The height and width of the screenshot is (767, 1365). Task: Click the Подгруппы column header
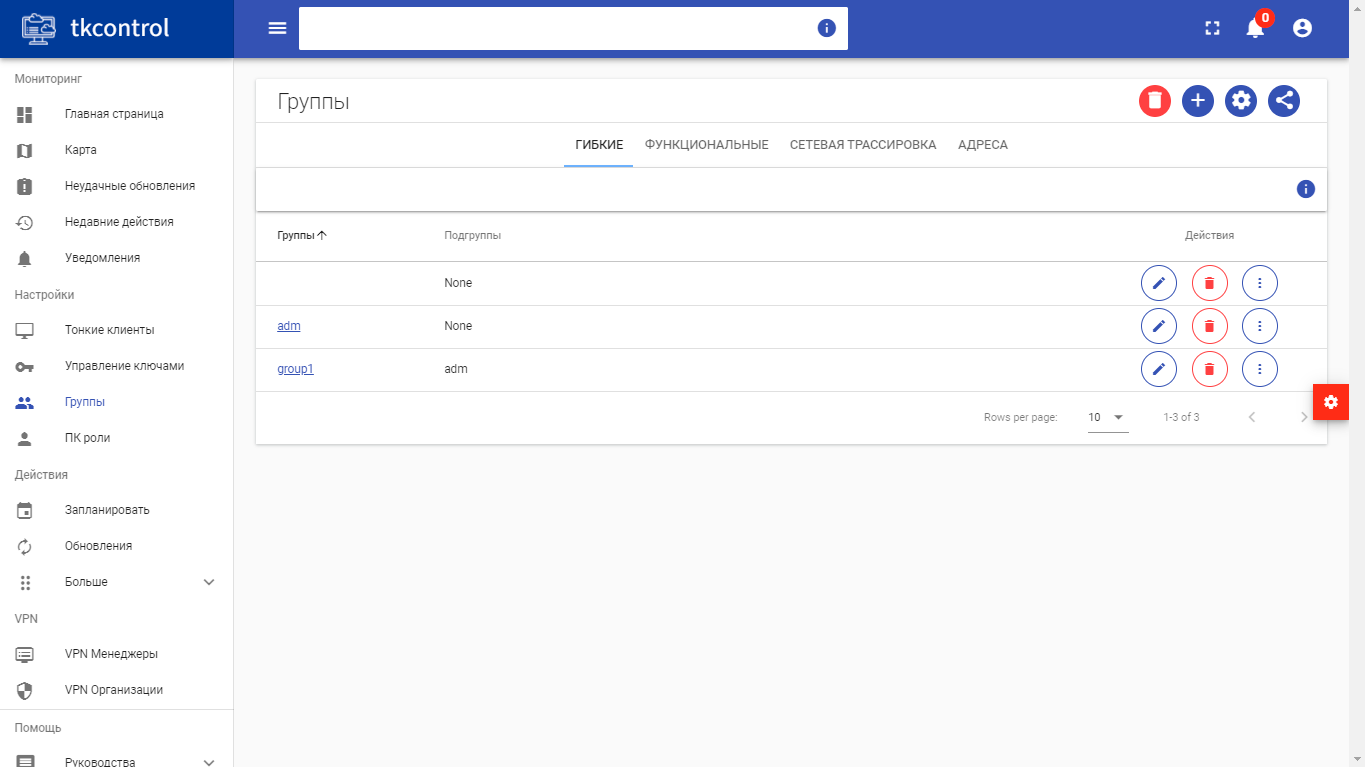(x=472, y=236)
